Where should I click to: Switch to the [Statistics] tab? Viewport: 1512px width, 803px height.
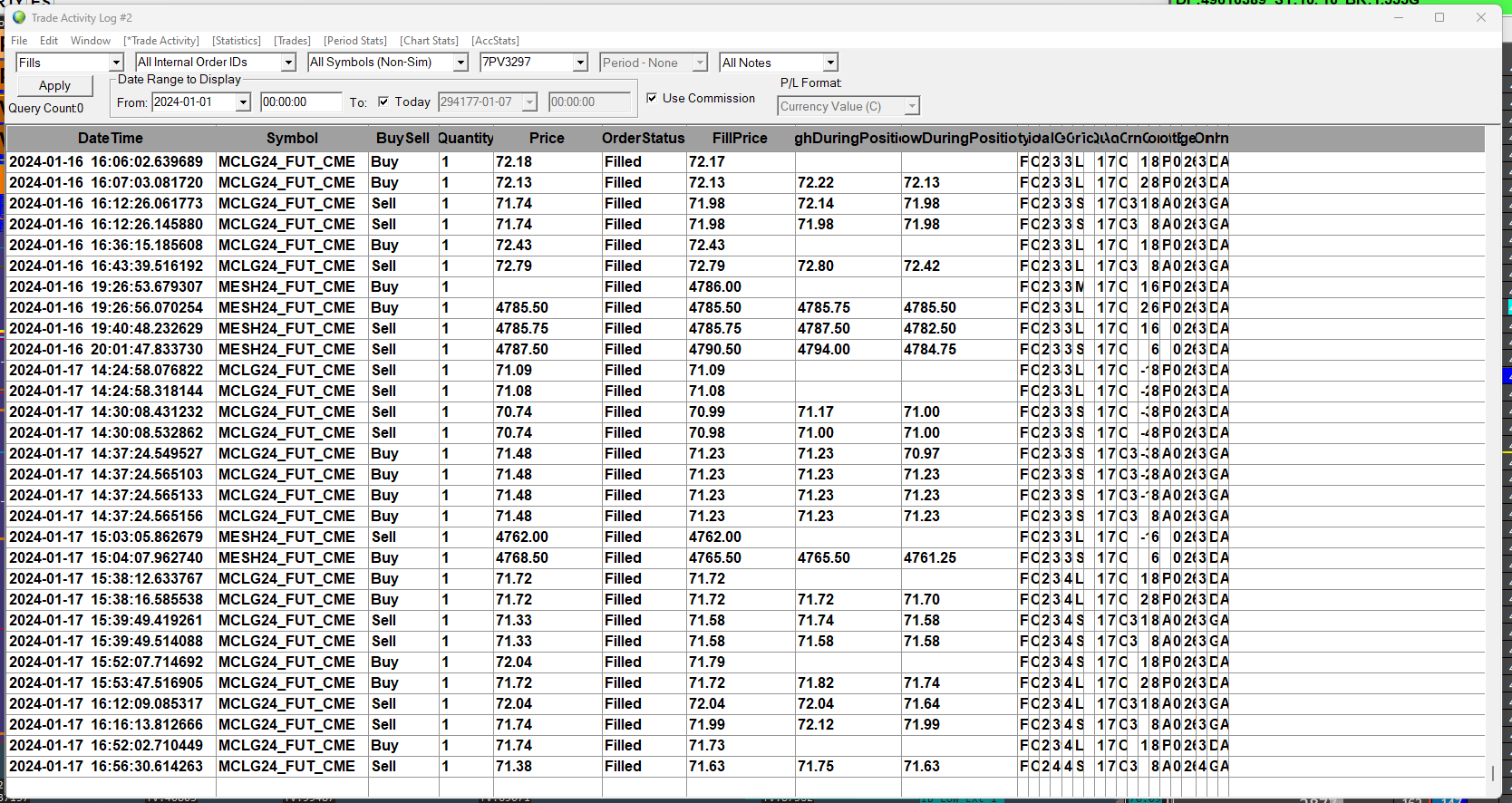[x=237, y=41]
